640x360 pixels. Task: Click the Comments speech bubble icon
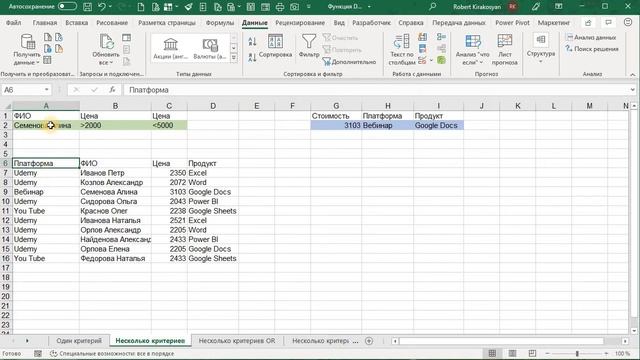coord(608,23)
